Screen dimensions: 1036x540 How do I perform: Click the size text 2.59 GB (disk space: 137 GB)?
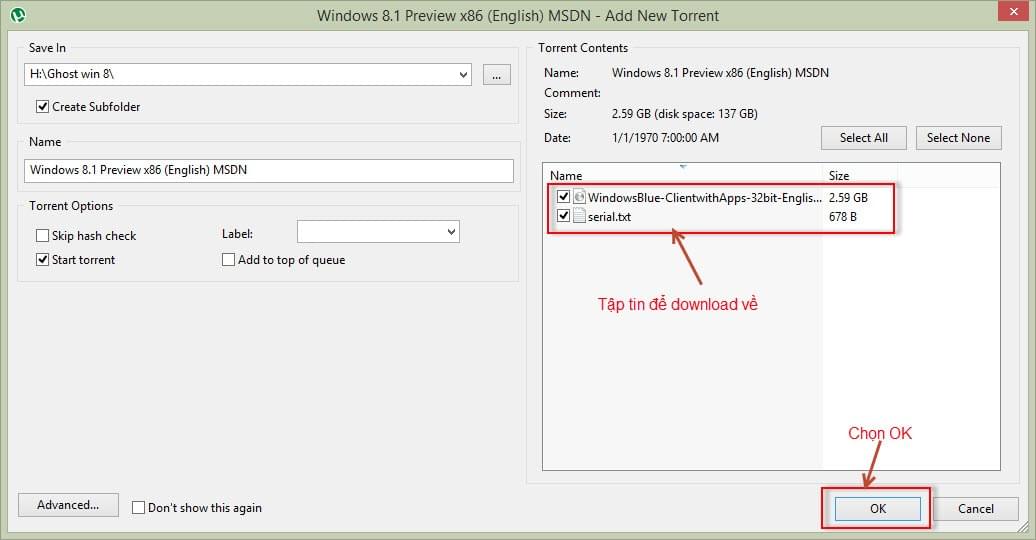(684, 114)
